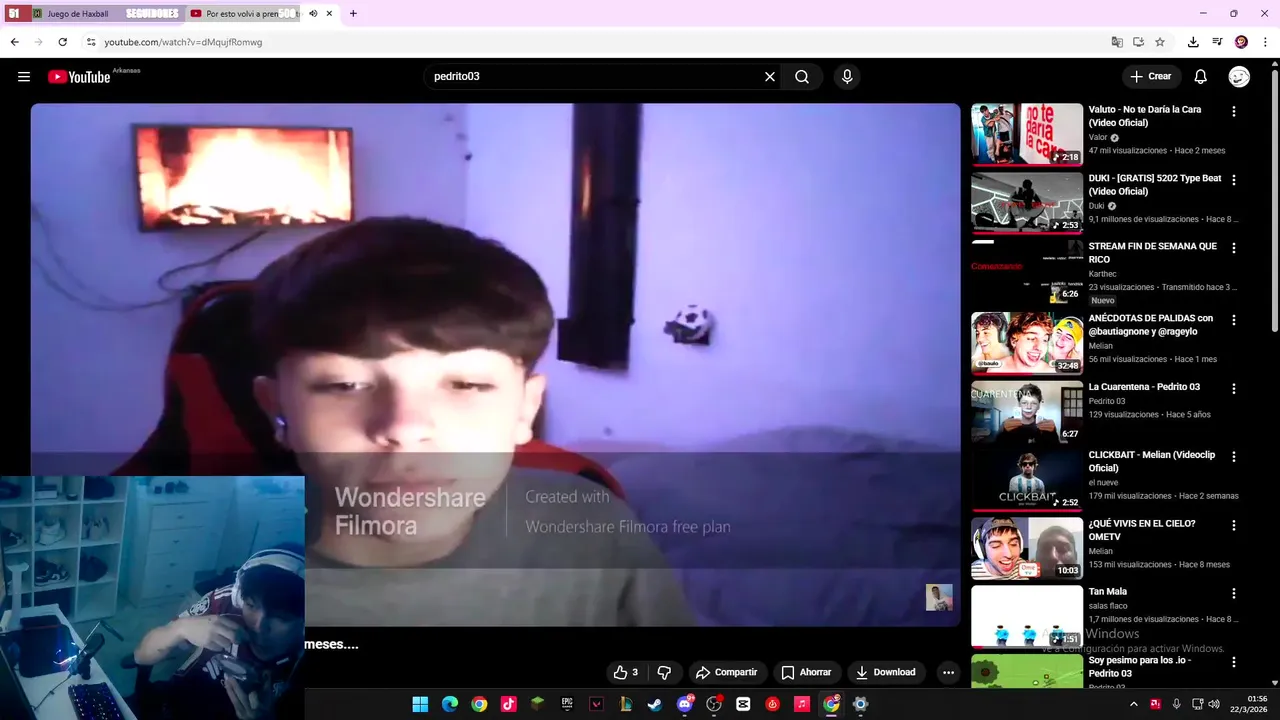This screenshot has height=720, width=1280.
Task: Like the video with thumbs up
Action: point(626,672)
